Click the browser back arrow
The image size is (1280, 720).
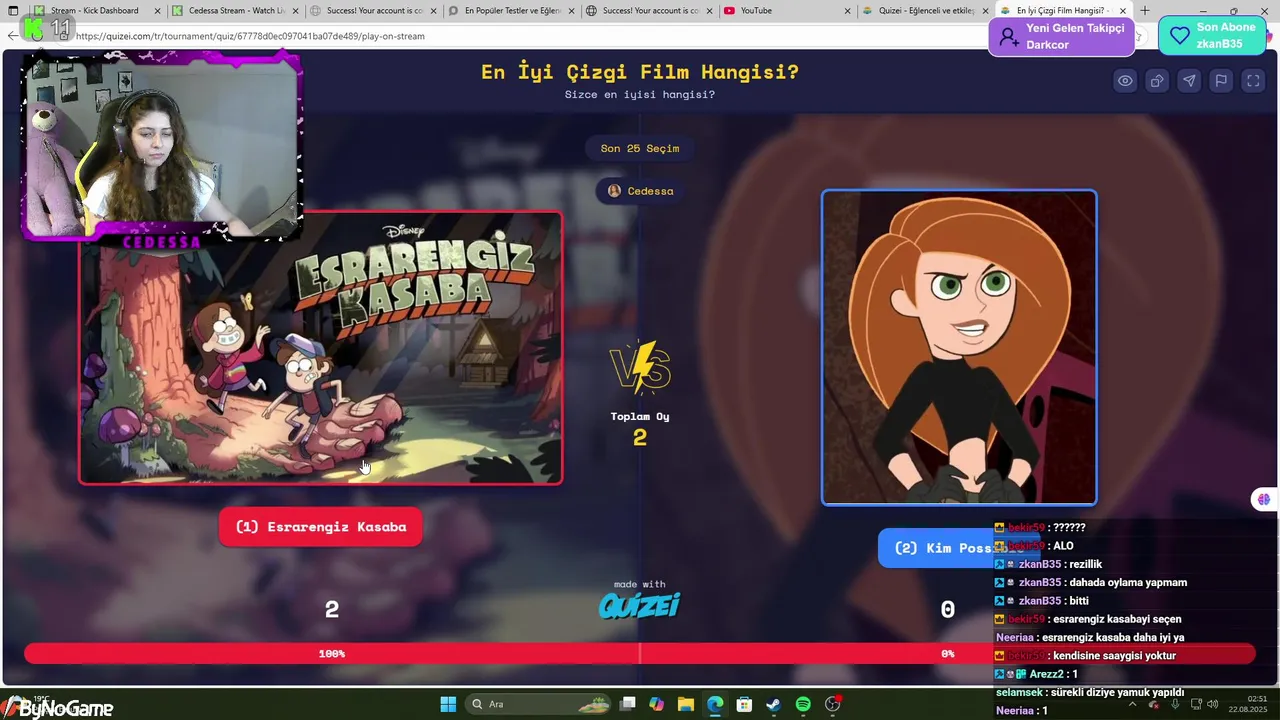click(x=12, y=36)
